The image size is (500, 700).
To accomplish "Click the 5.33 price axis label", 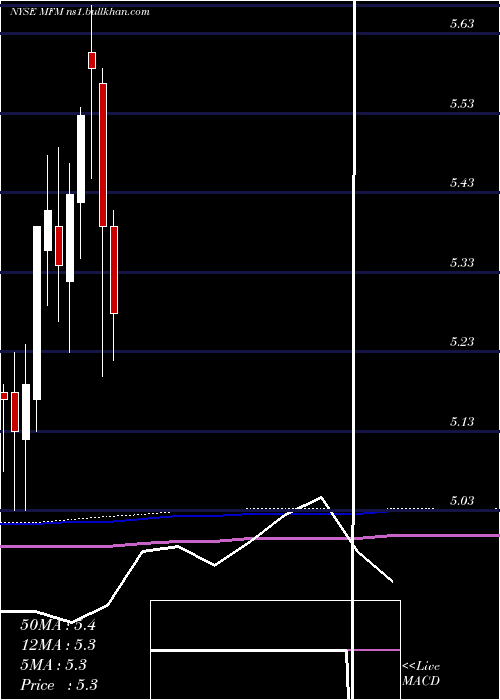I will [462, 262].
